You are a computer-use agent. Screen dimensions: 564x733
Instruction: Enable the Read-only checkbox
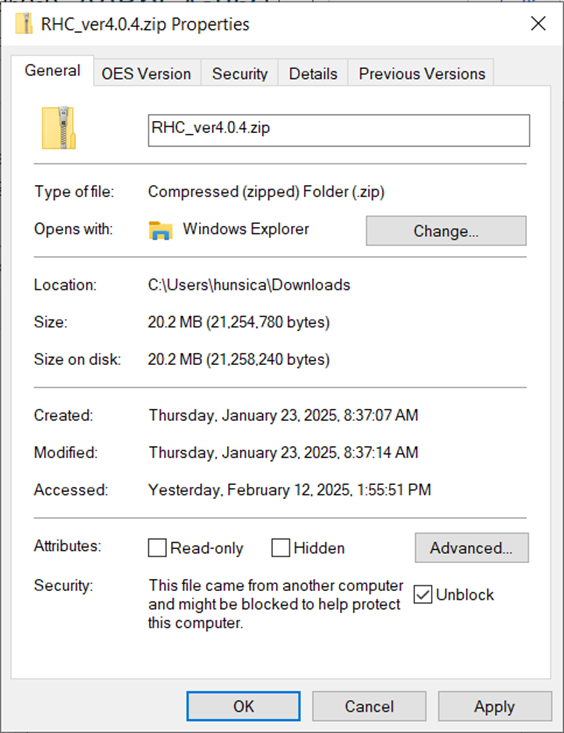click(x=157, y=547)
